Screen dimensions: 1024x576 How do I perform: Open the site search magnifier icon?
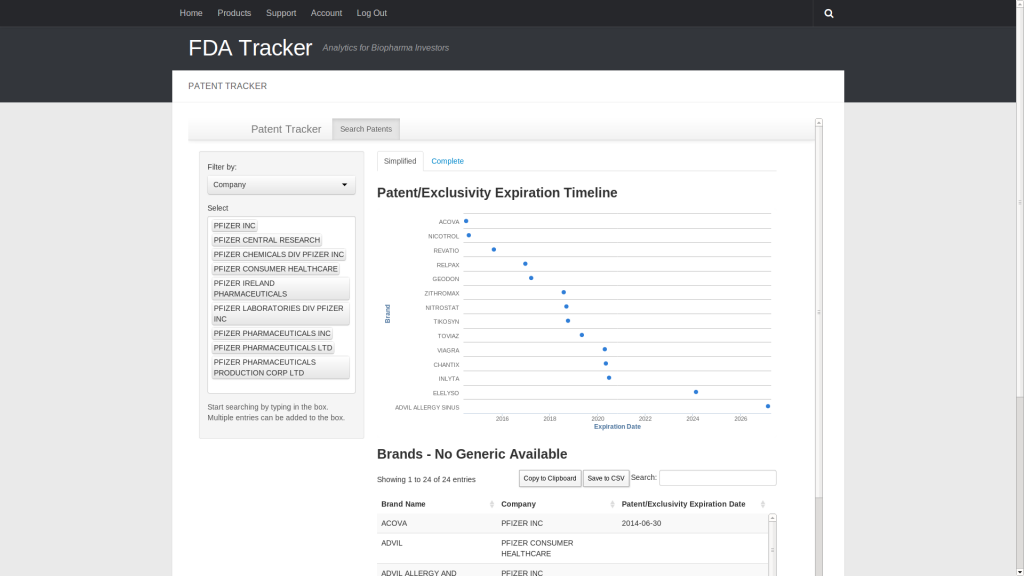coord(829,13)
